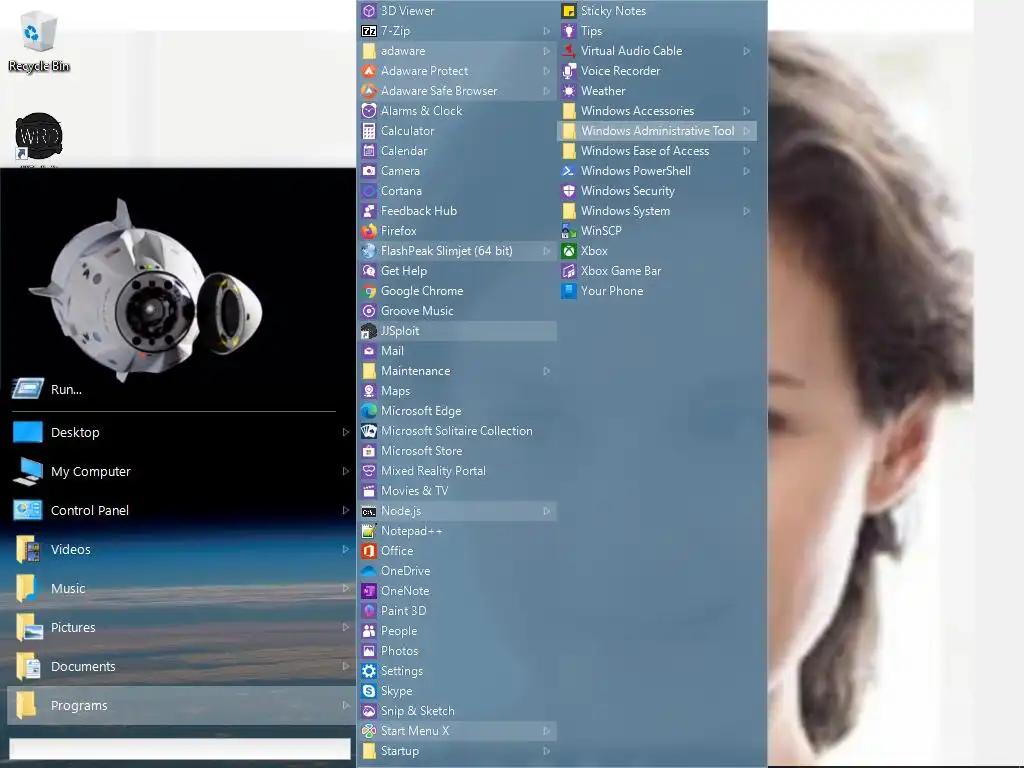Select My Computer menu entry

pos(181,471)
